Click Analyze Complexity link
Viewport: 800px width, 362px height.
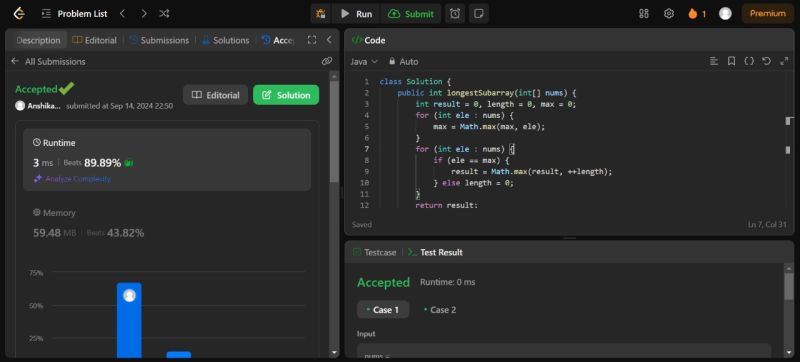pos(72,179)
